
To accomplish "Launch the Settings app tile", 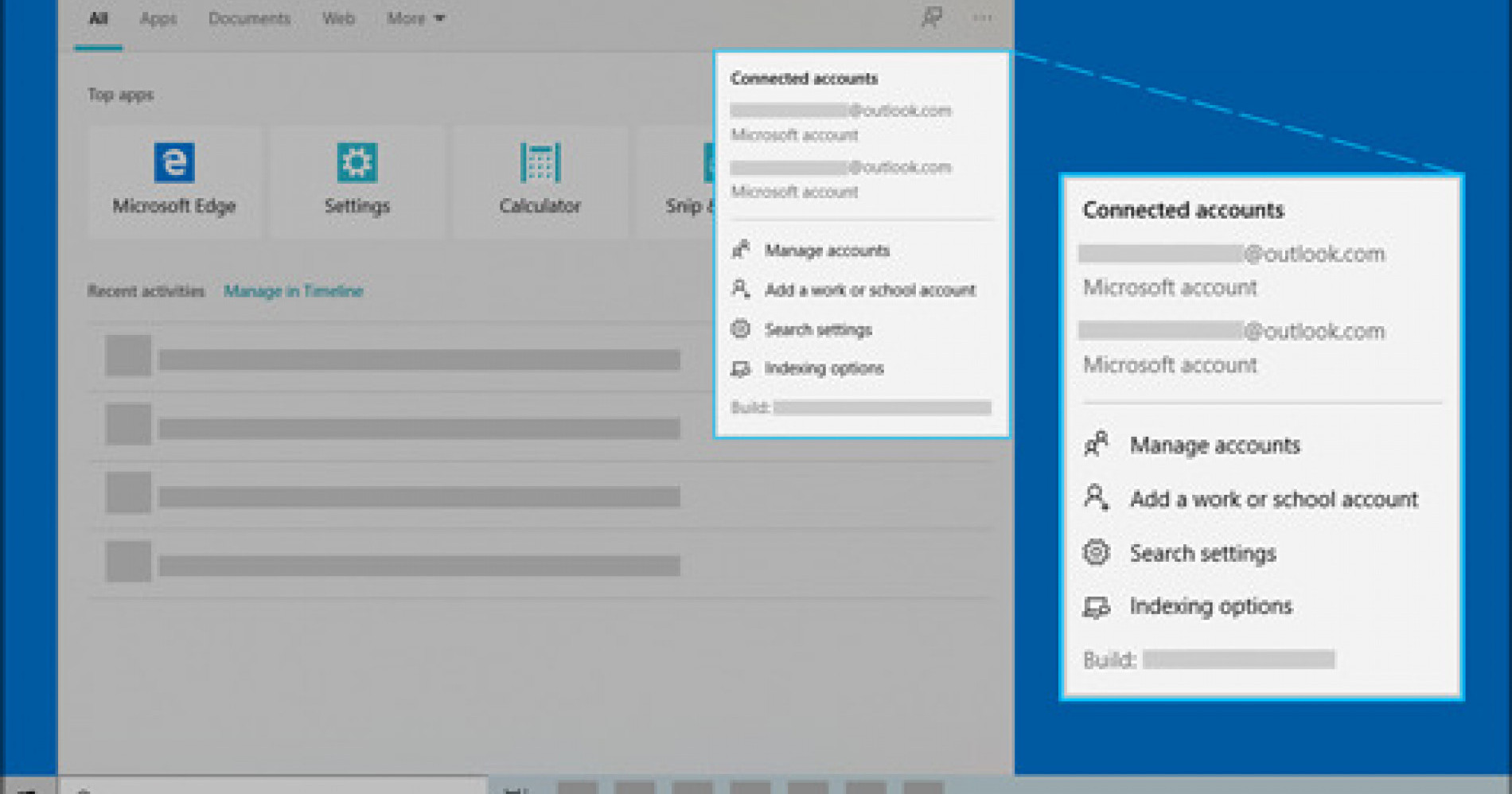I will coord(357,181).
